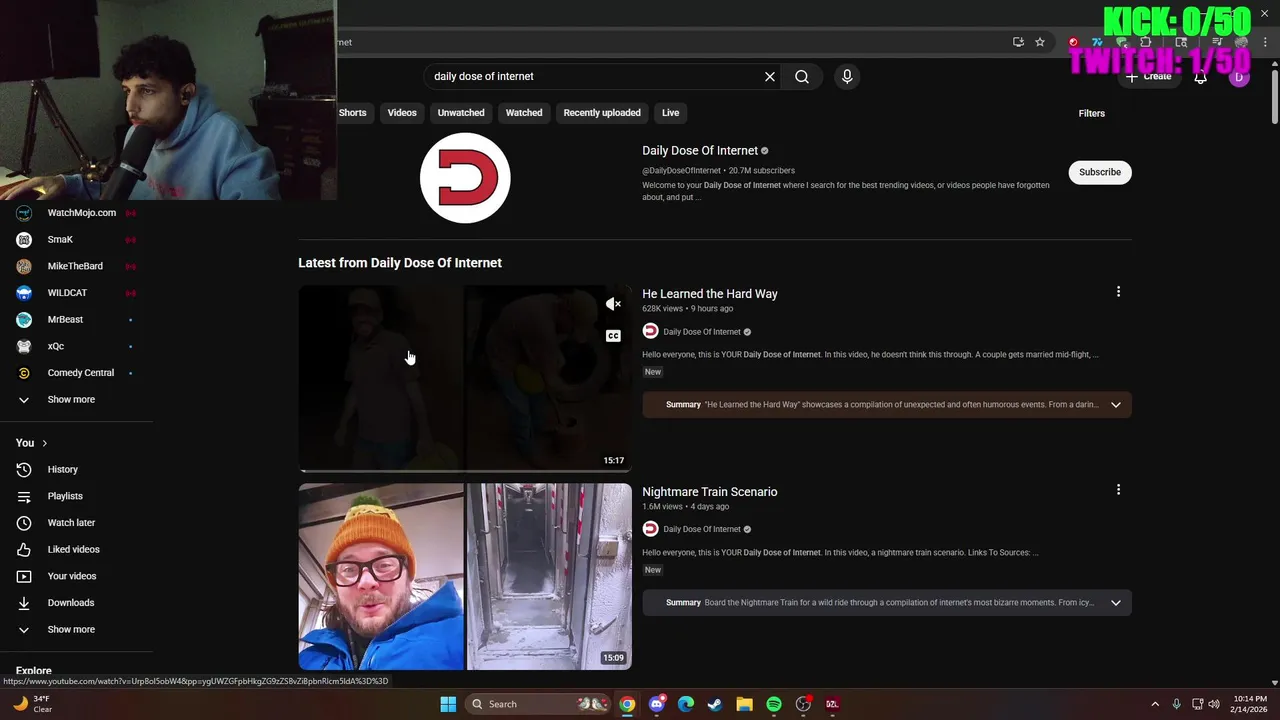Play the Nightmare Train Scenario thumbnail
Screen dimensions: 1280x720
click(x=465, y=577)
